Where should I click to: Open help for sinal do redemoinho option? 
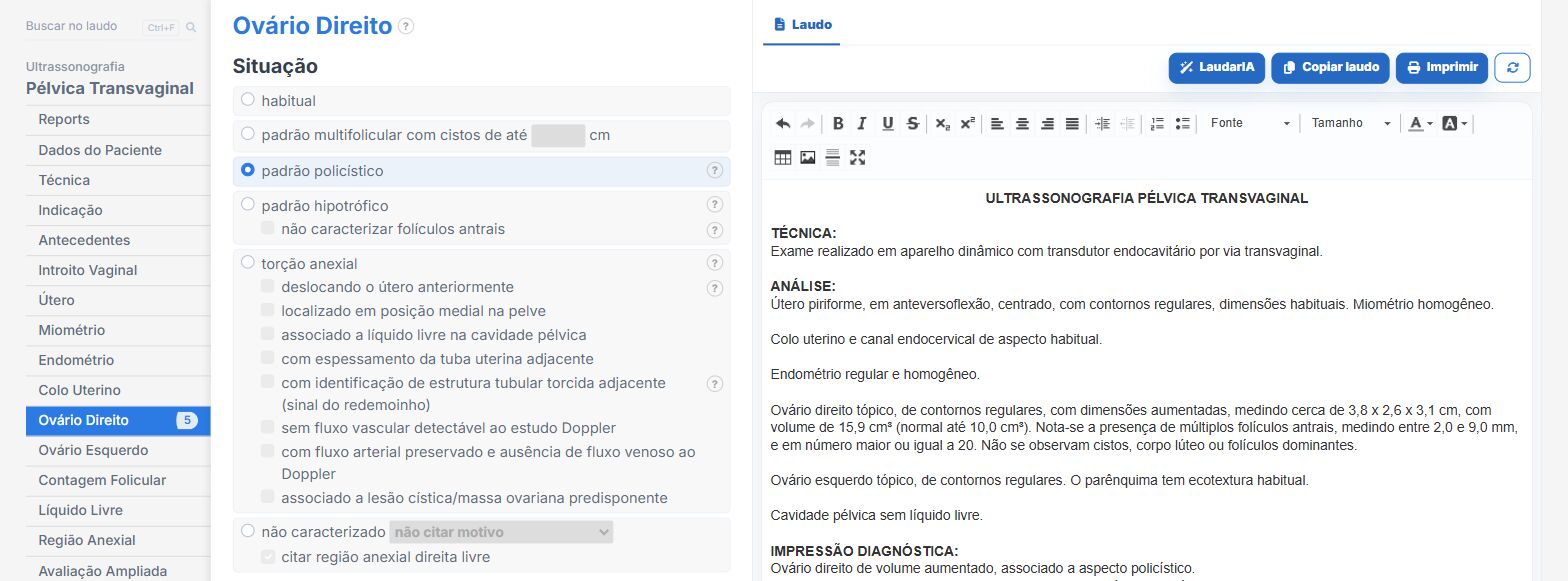715,383
